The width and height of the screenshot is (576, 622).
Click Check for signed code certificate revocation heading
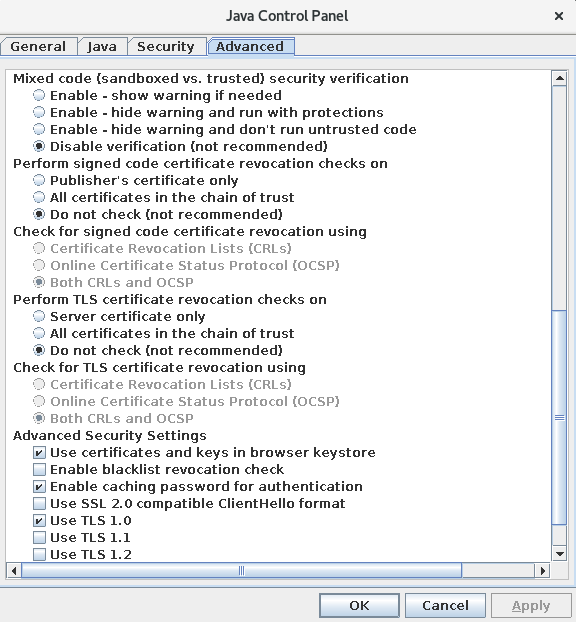pos(190,232)
